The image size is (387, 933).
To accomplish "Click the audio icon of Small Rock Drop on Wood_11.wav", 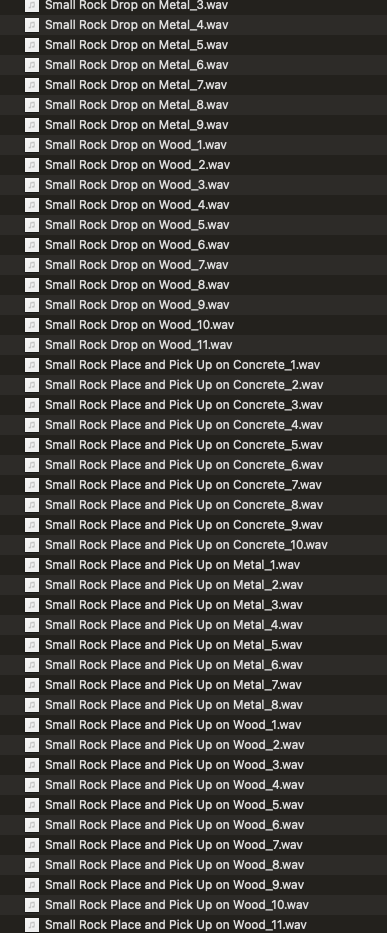I will 32,345.
